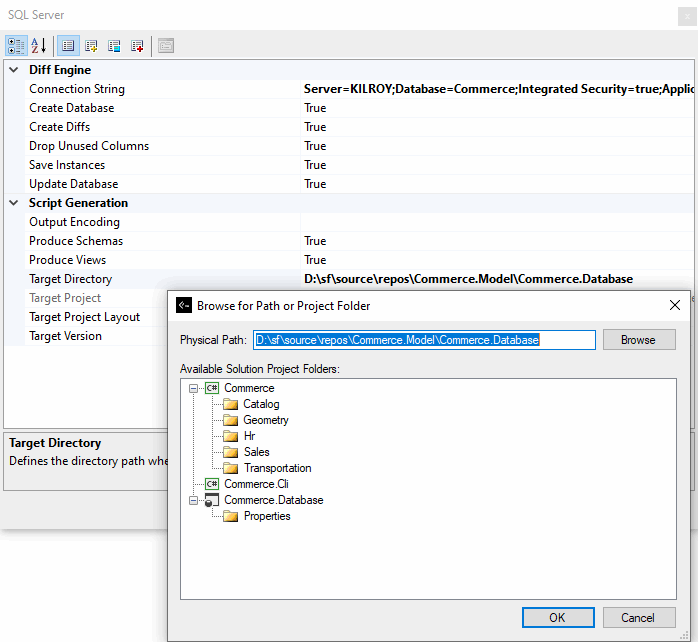Select the Commerce.Database project label
Viewport: 698px width, 642px height.
pos(274,500)
